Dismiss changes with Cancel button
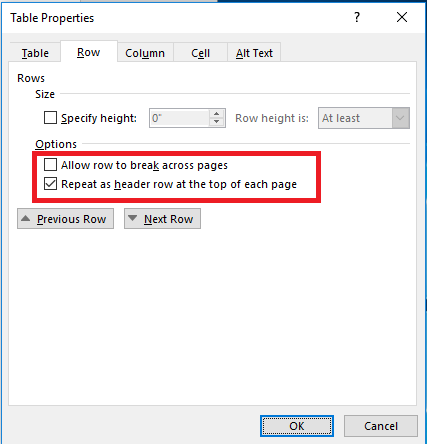 click(381, 426)
